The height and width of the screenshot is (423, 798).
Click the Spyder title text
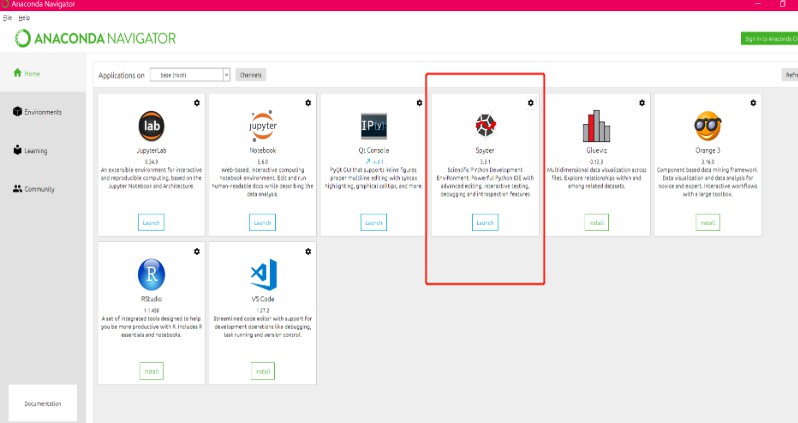click(485, 150)
